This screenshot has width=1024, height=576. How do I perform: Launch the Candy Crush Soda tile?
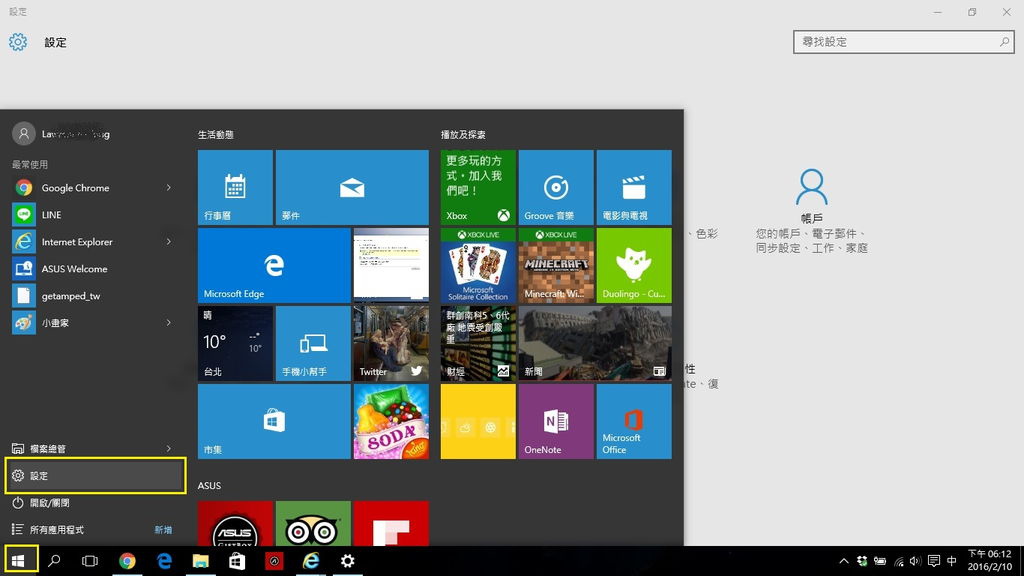[391, 421]
